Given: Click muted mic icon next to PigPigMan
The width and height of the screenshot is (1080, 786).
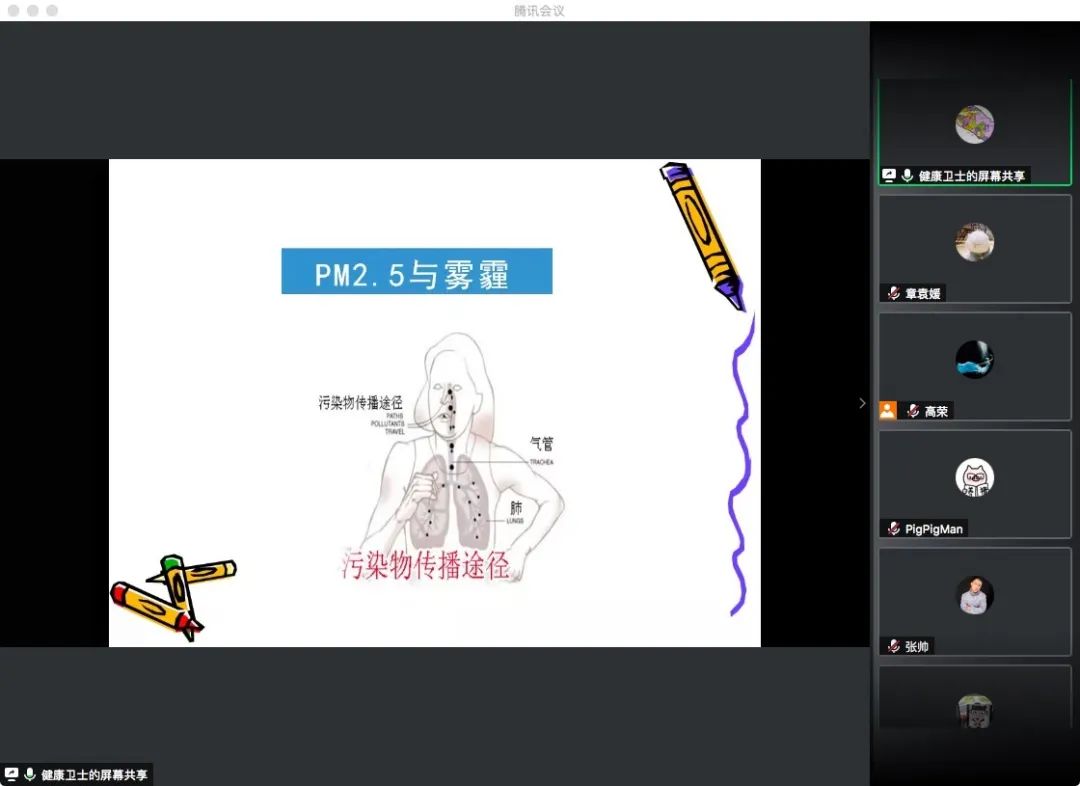Looking at the screenshot, I should tap(893, 528).
